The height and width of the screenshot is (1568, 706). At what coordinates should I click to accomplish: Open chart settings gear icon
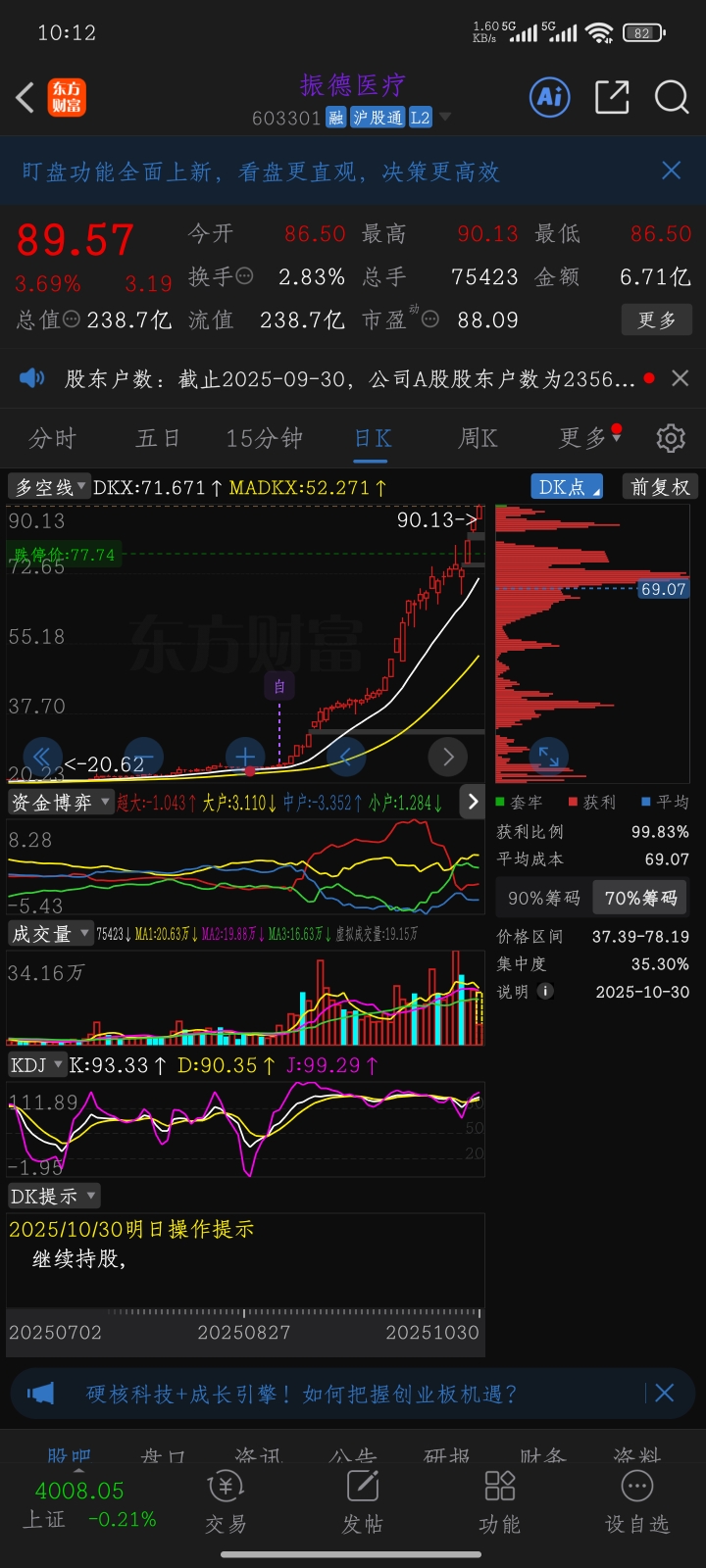pos(671,438)
